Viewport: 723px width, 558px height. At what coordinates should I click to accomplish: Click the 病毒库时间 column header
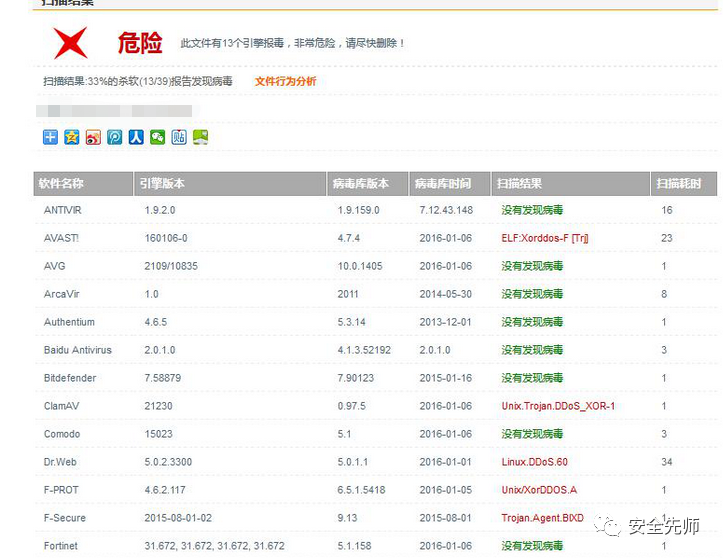click(450, 184)
